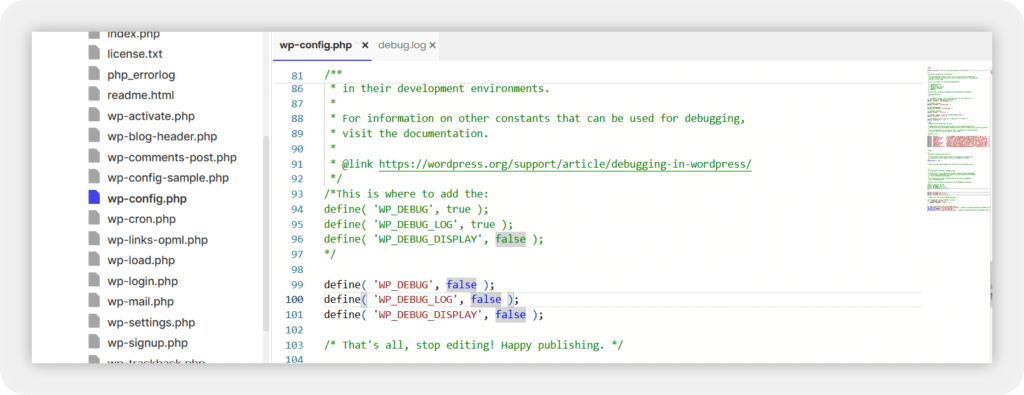Select wp-config.php in the file list

click(147, 198)
